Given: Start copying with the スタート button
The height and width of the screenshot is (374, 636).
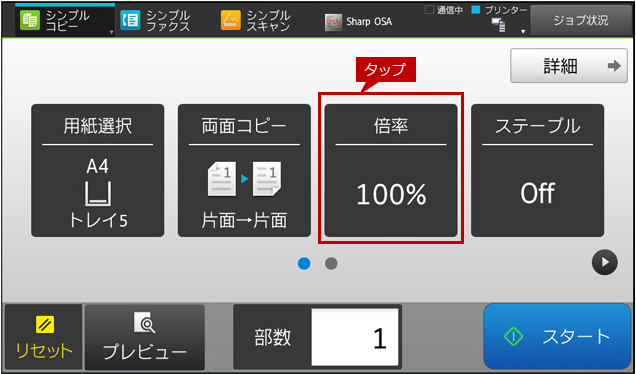Looking at the screenshot, I should (x=557, y=336).
